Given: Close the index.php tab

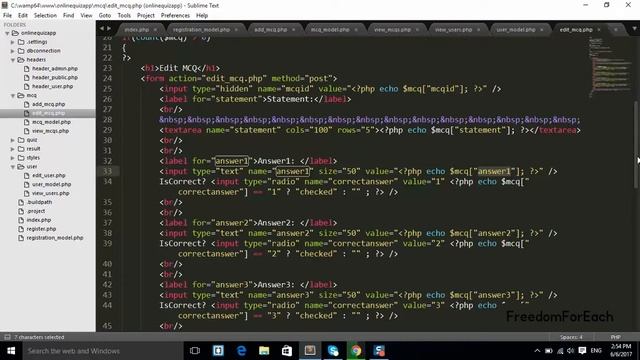Looking at the screenshot, I should tap(155, 30).
